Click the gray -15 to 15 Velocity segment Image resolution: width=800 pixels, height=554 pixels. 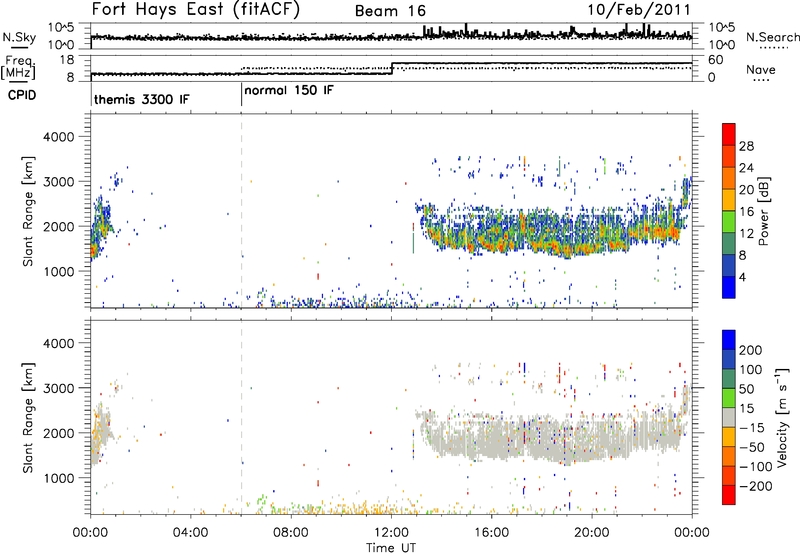coord(729,417)
